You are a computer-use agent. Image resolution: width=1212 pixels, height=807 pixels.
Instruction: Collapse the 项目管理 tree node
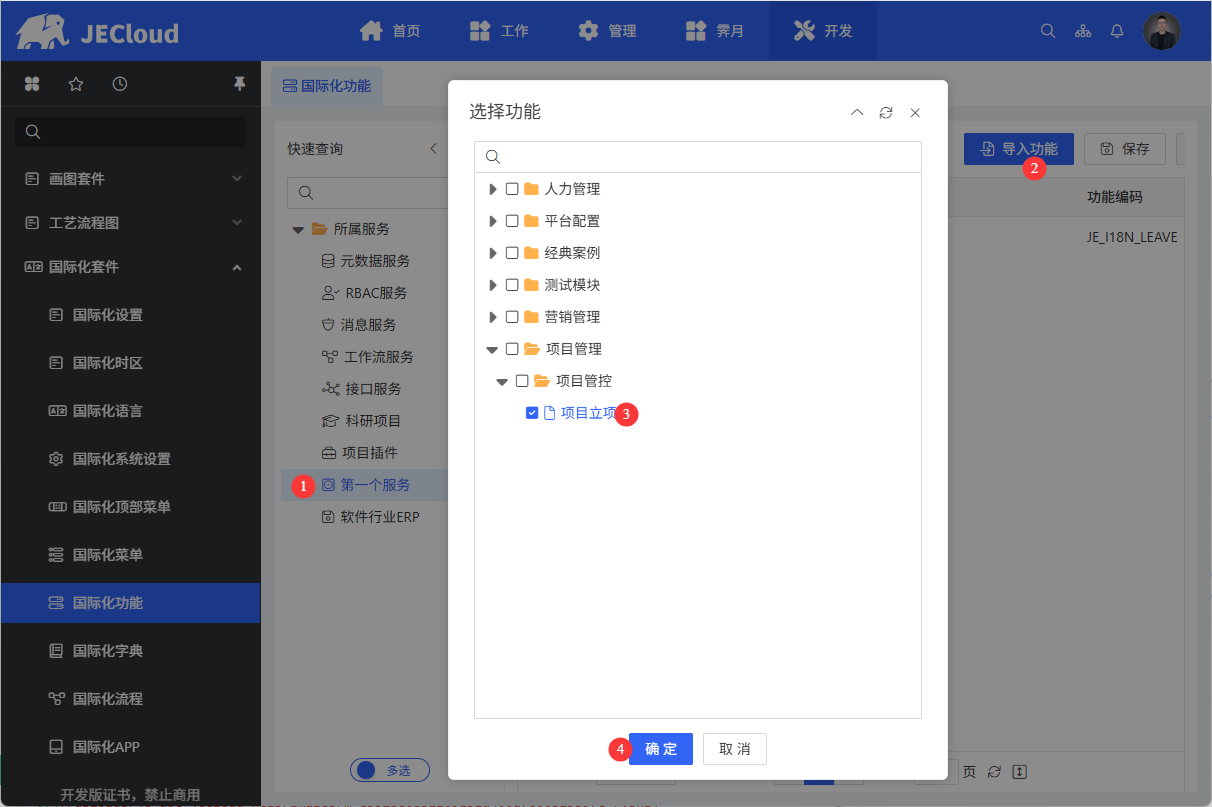tap(492, 349)
